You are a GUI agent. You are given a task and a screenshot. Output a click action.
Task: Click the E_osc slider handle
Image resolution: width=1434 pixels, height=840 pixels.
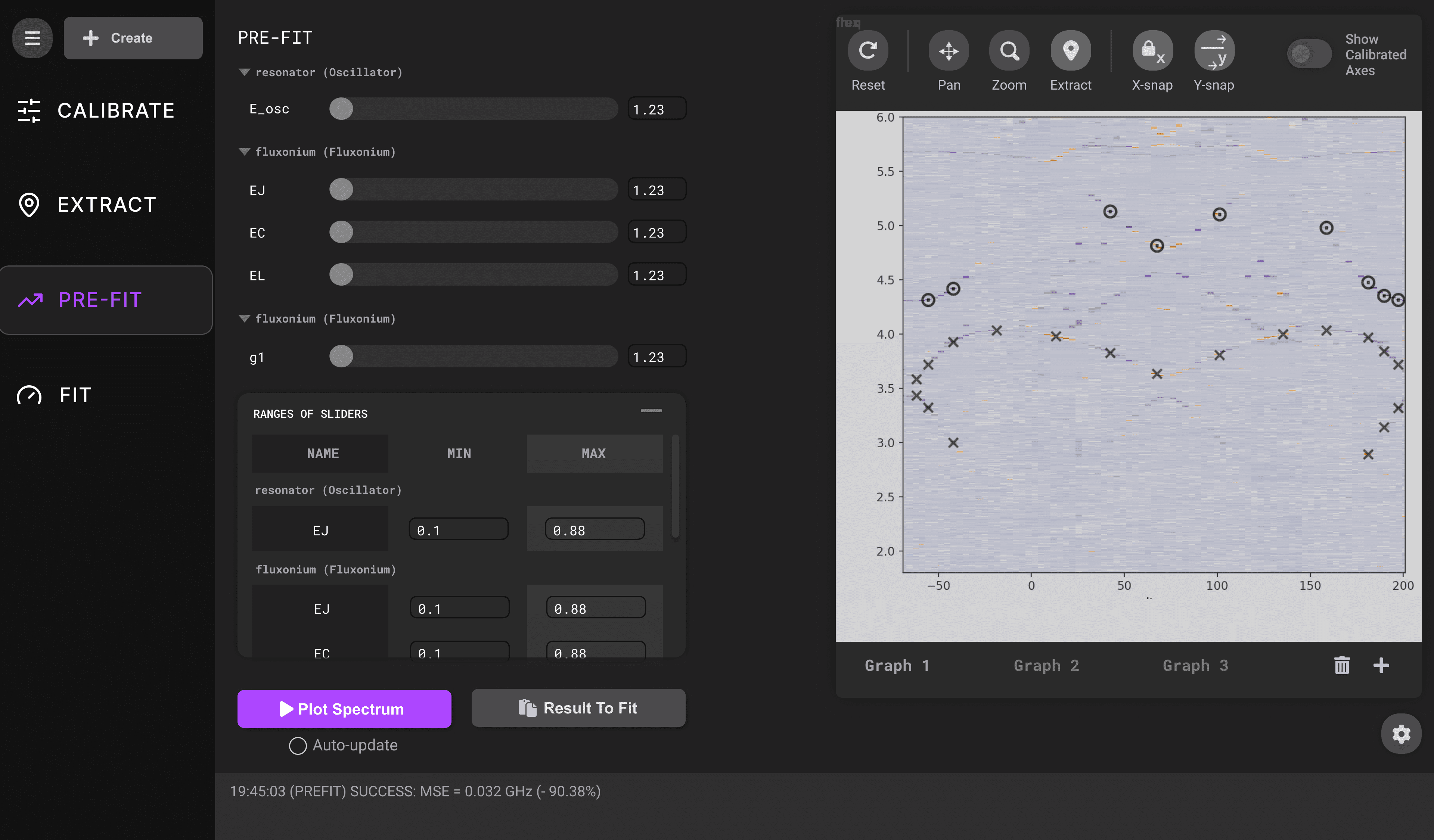(341, 109)
